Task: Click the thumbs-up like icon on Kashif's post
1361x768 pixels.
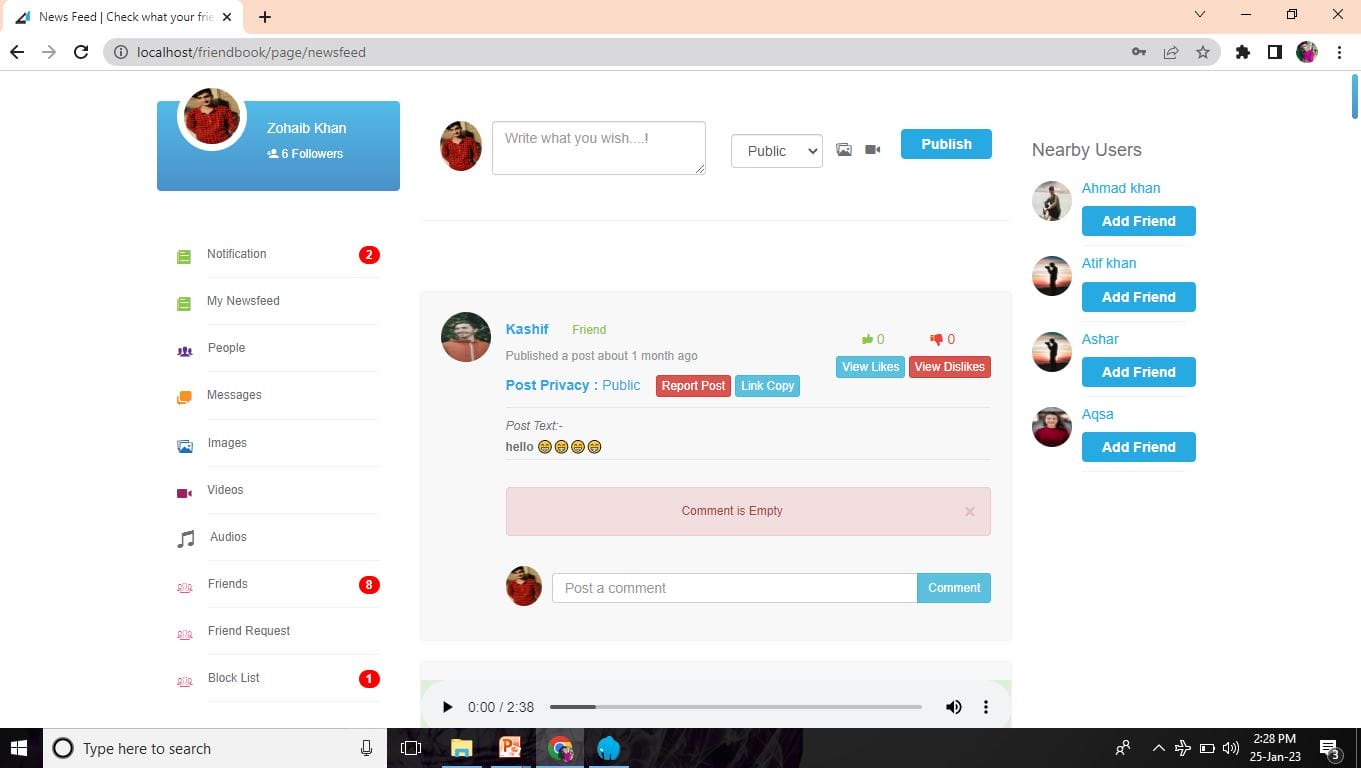Action: point(867,339)
